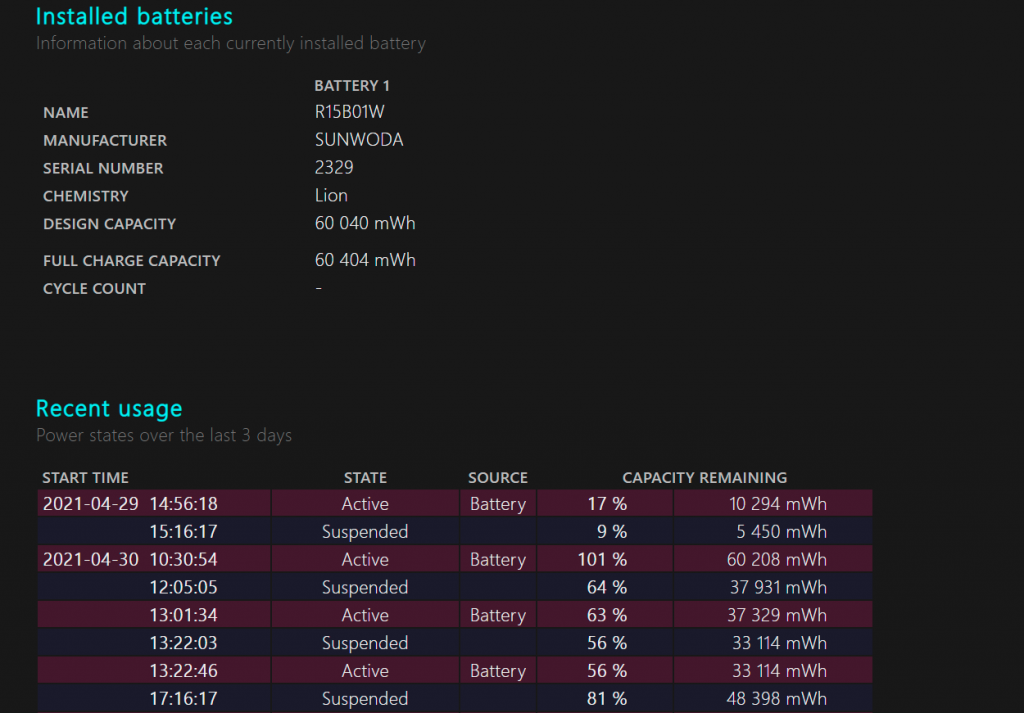
Task: Select the 17 % capacity cell
Action: tap(607, 504)
